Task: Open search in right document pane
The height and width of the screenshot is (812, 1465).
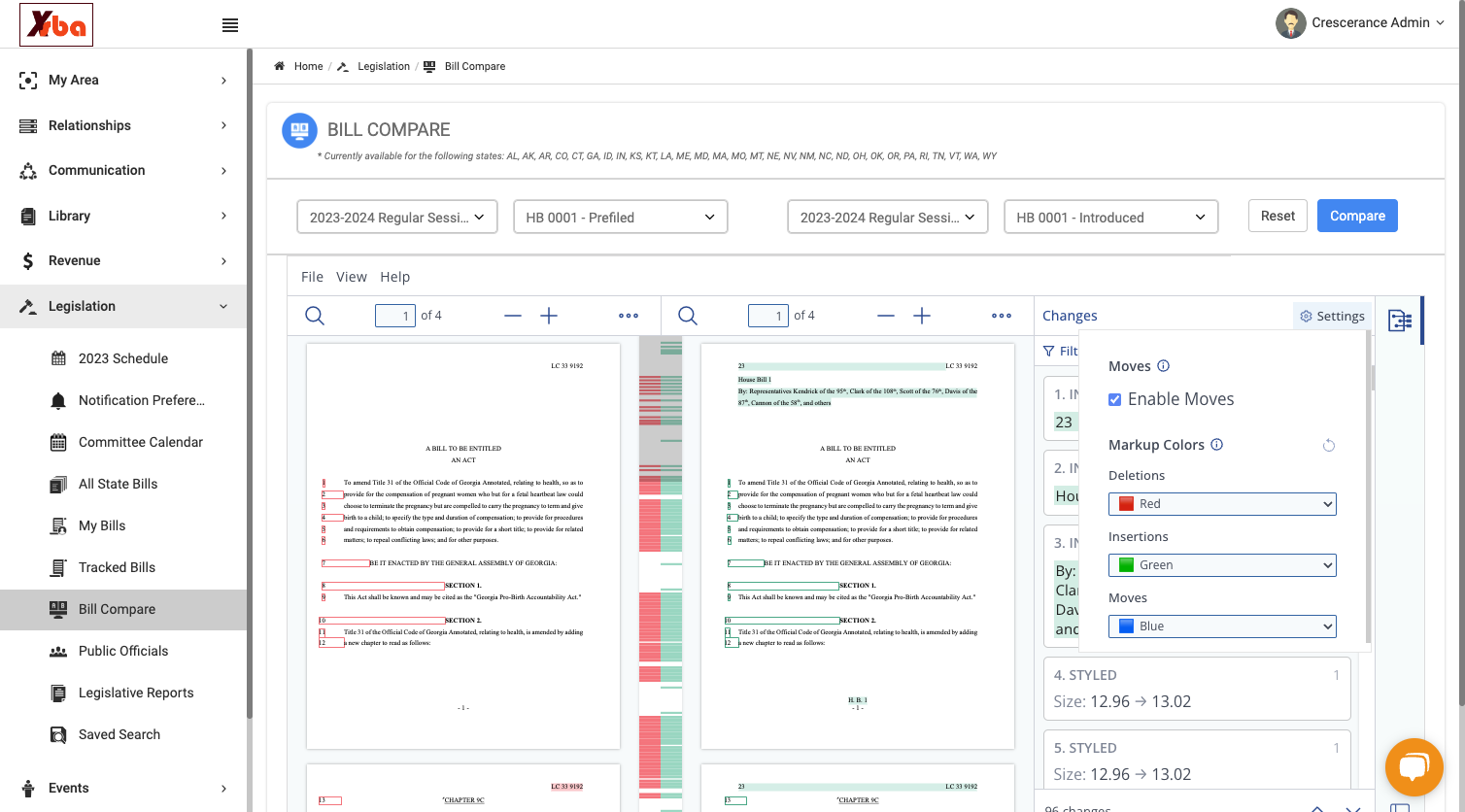Action: pyautogui.click(x=688, y=316)
